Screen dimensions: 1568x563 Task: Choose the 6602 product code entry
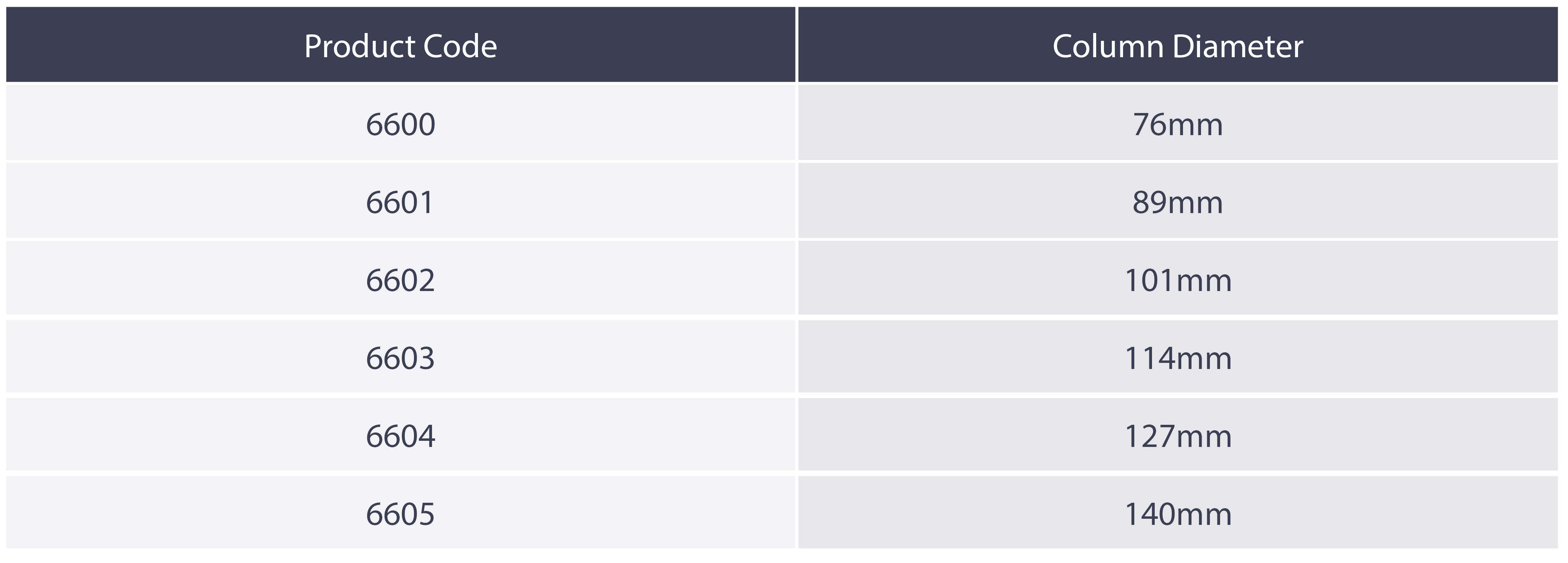click(401, 278)
